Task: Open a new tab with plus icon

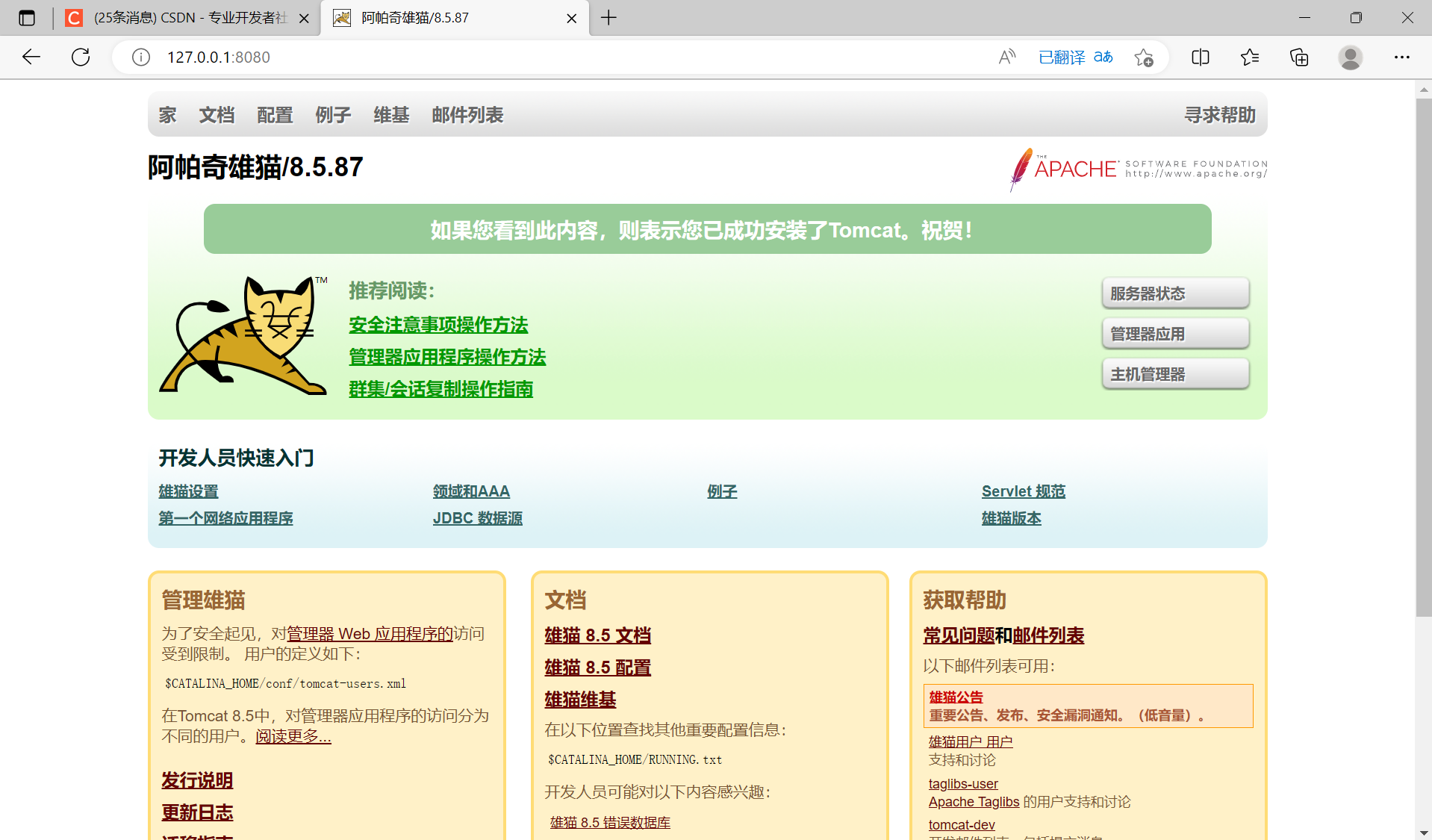Action: (609, 18)
